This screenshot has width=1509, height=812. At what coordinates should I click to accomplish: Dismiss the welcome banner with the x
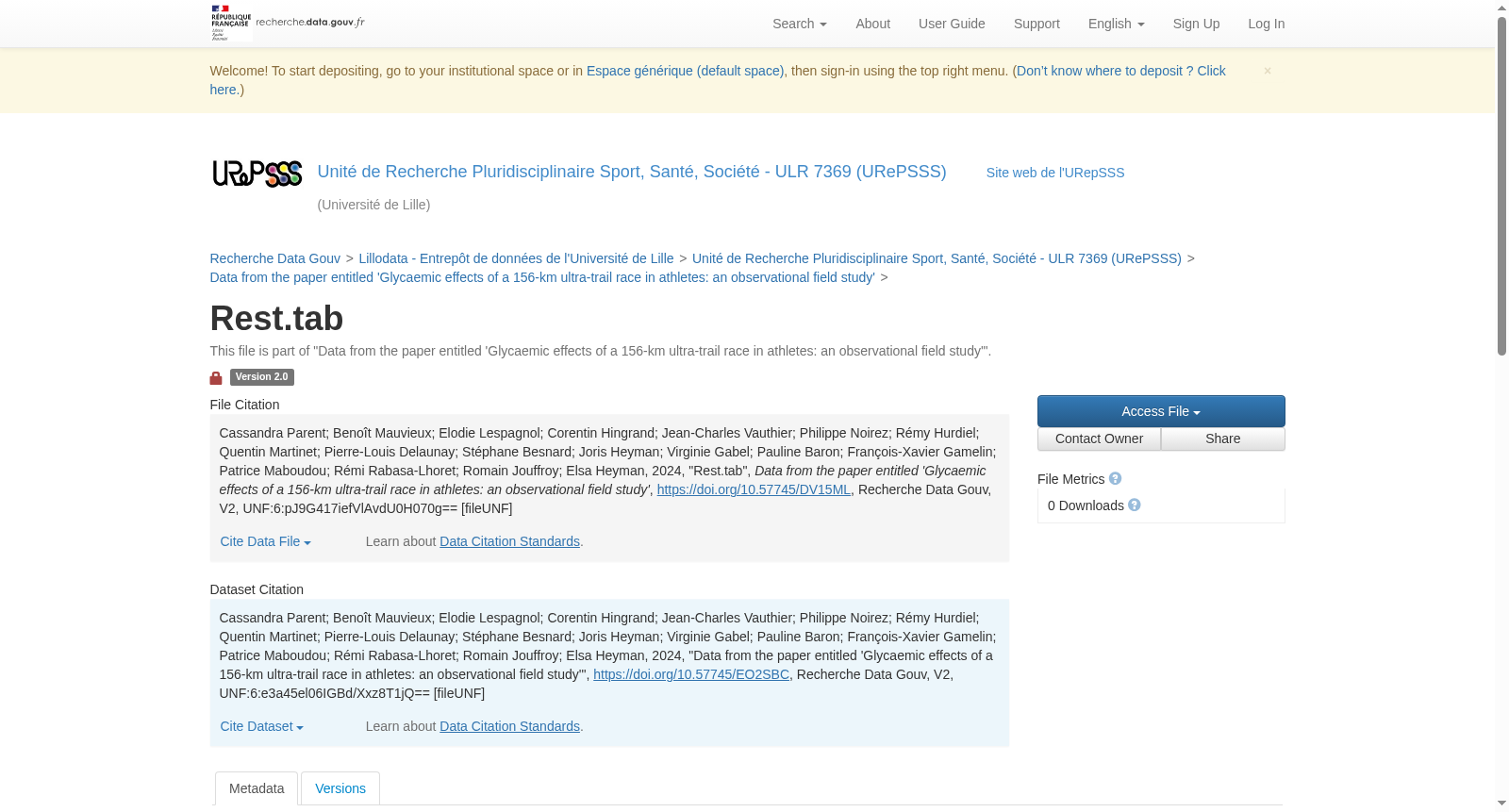pyautogui.click(x=1268, y=71)
